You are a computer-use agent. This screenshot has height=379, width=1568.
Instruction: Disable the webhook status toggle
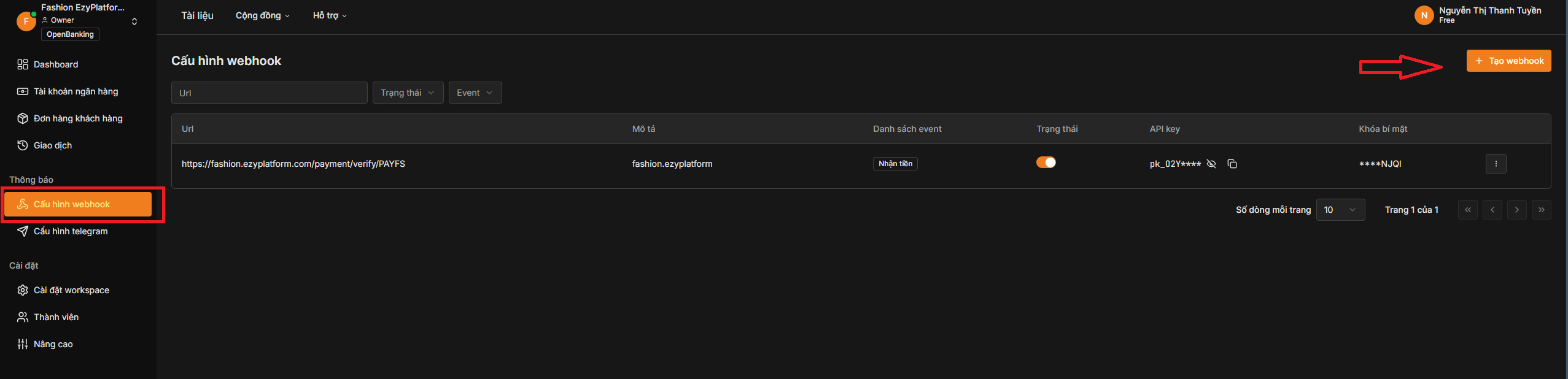[1046, 163]
